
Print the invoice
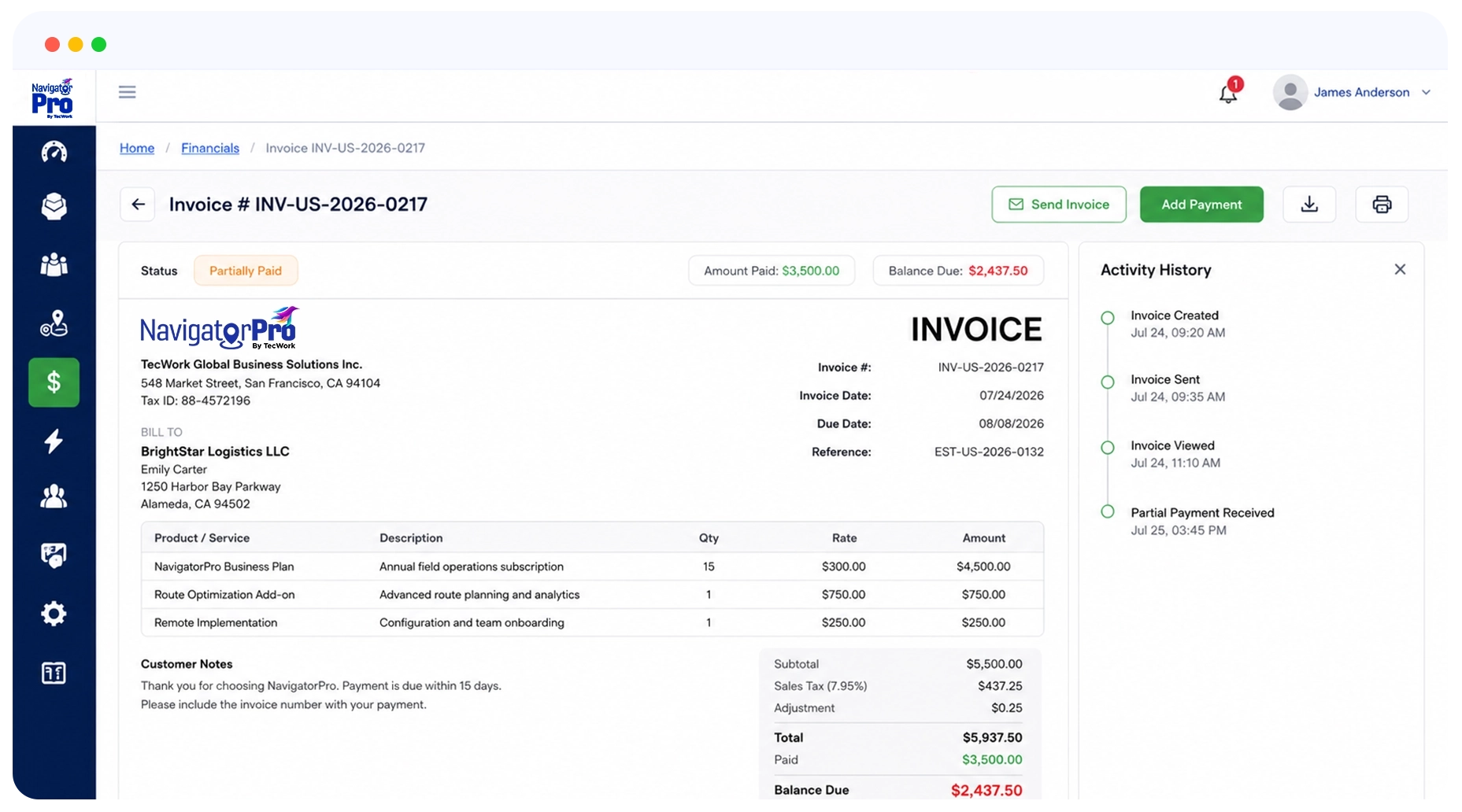[1382, 205]
